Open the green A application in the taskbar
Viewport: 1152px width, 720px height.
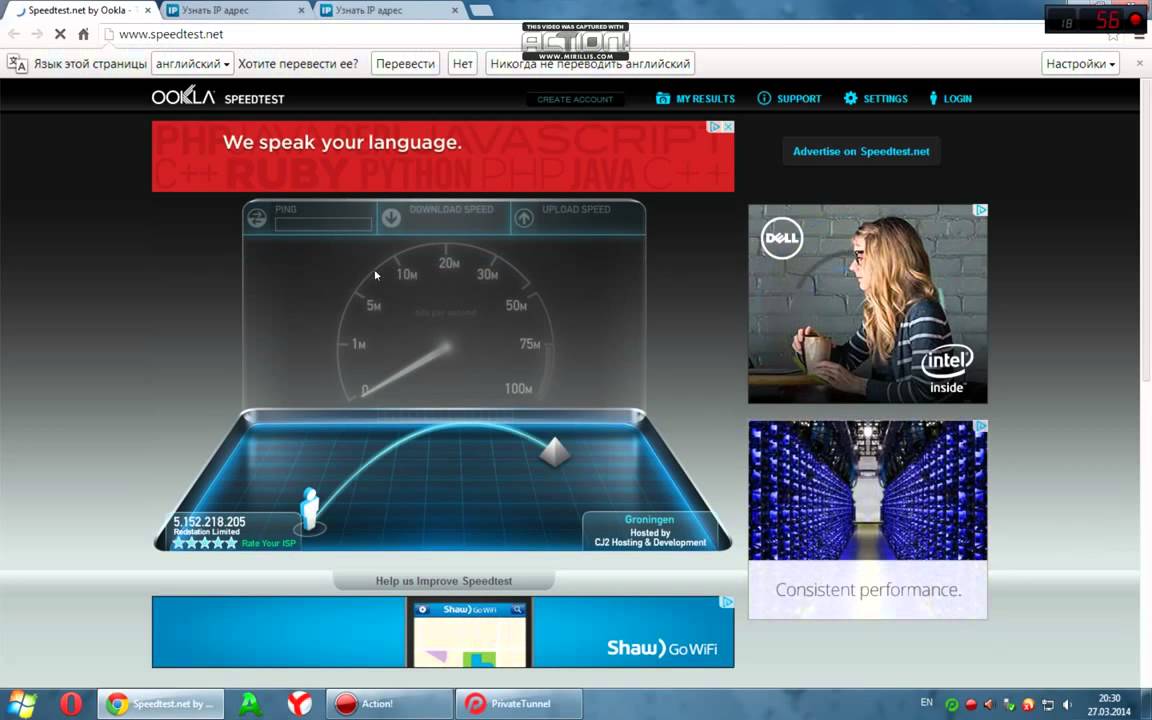coord(250,704)
